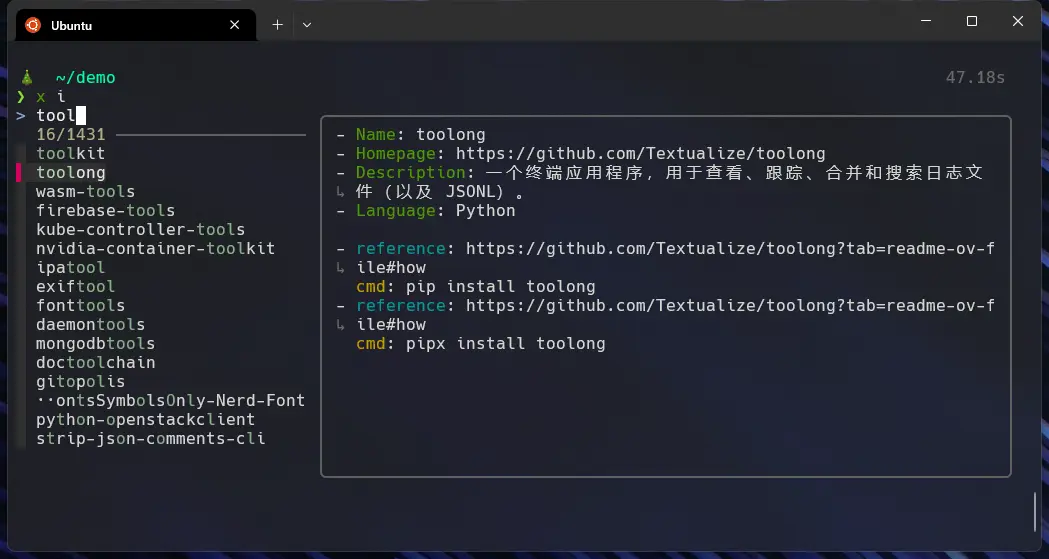Click the 47.18s execution time
The height and width of the screenshot is (559, 1049).
(975, 78)
